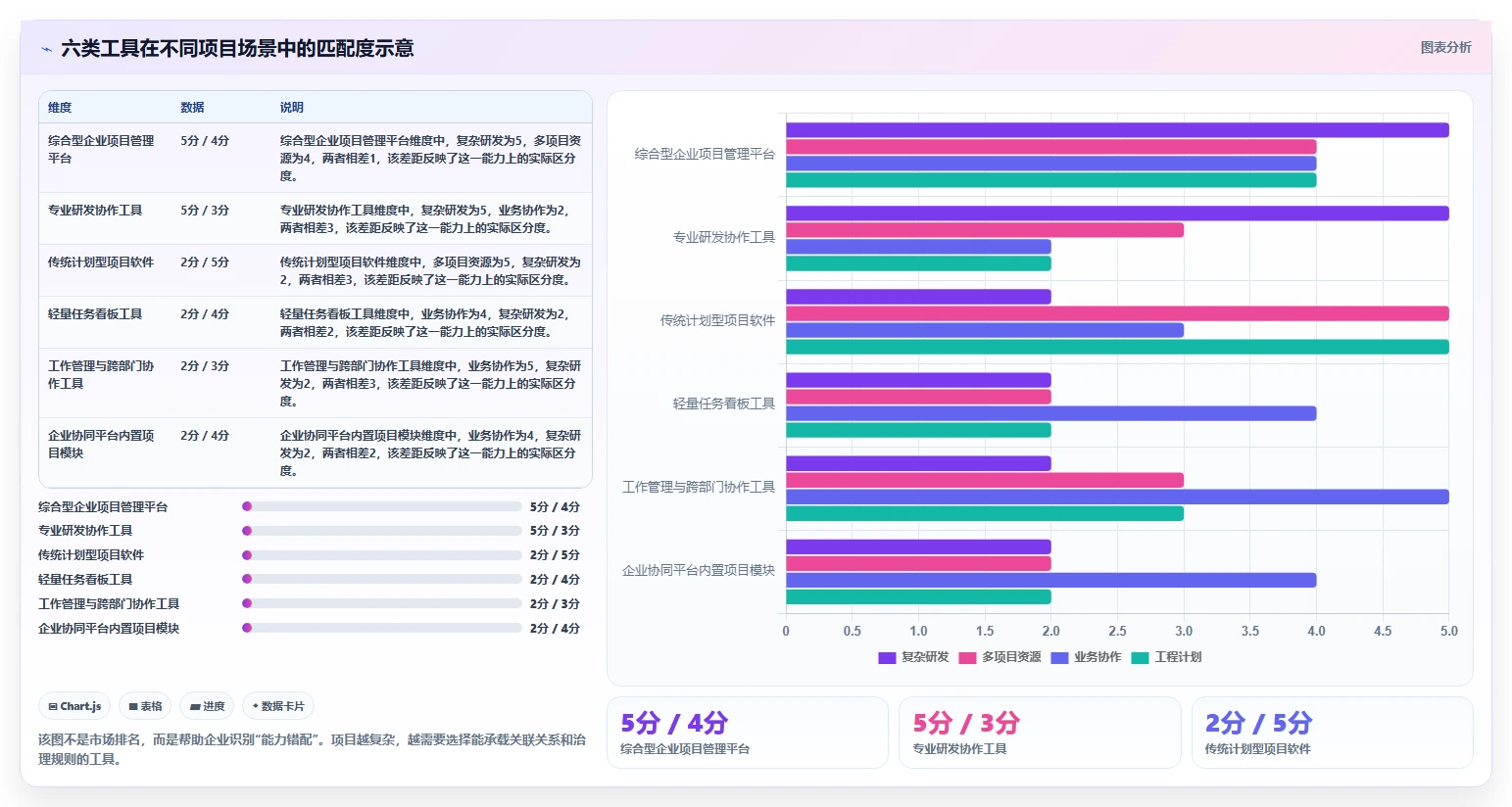
Task: Click the description text for 轻量任务看板工具 row
Action: pos(424,323)
